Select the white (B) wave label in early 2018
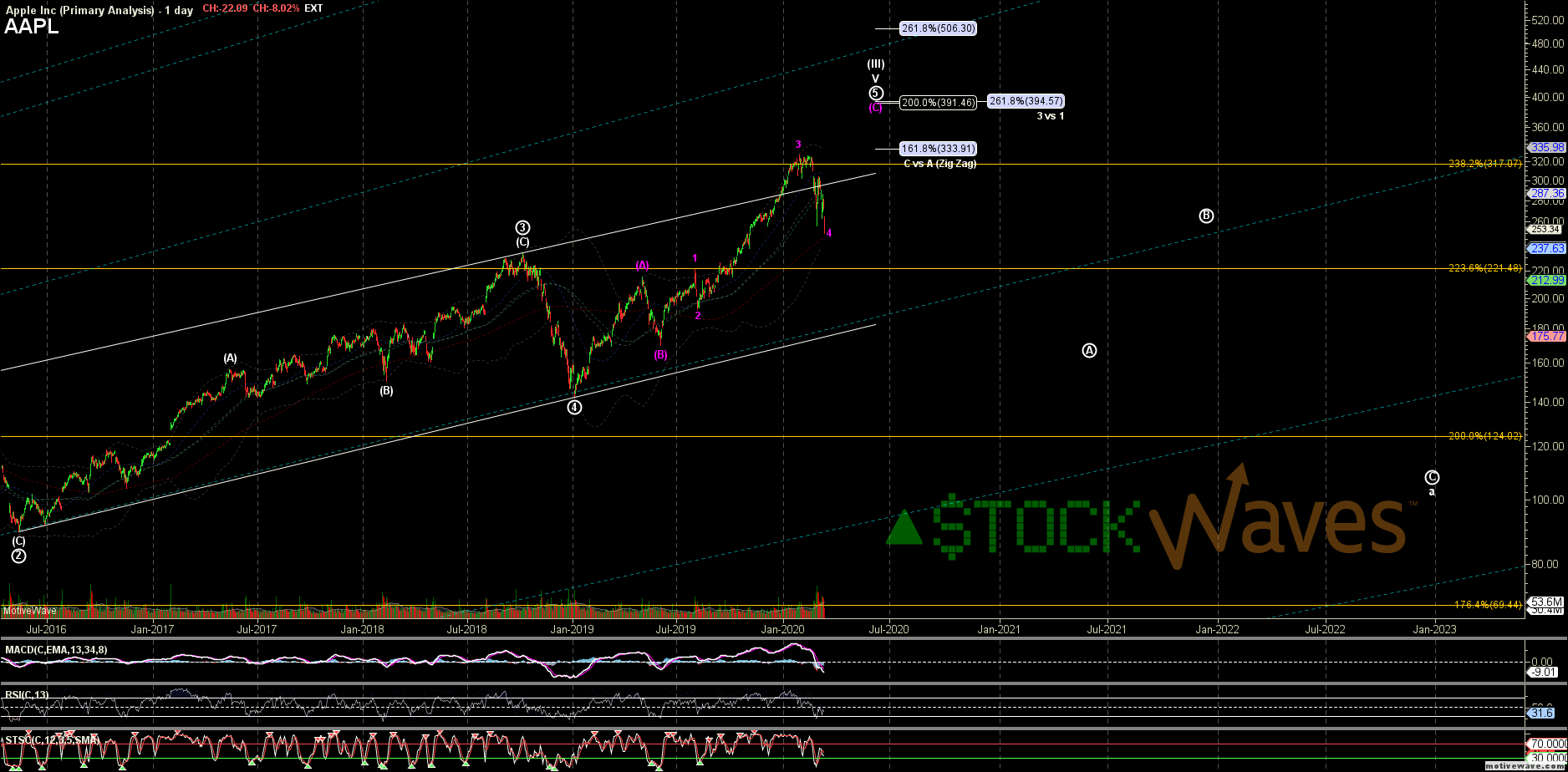 386,390
